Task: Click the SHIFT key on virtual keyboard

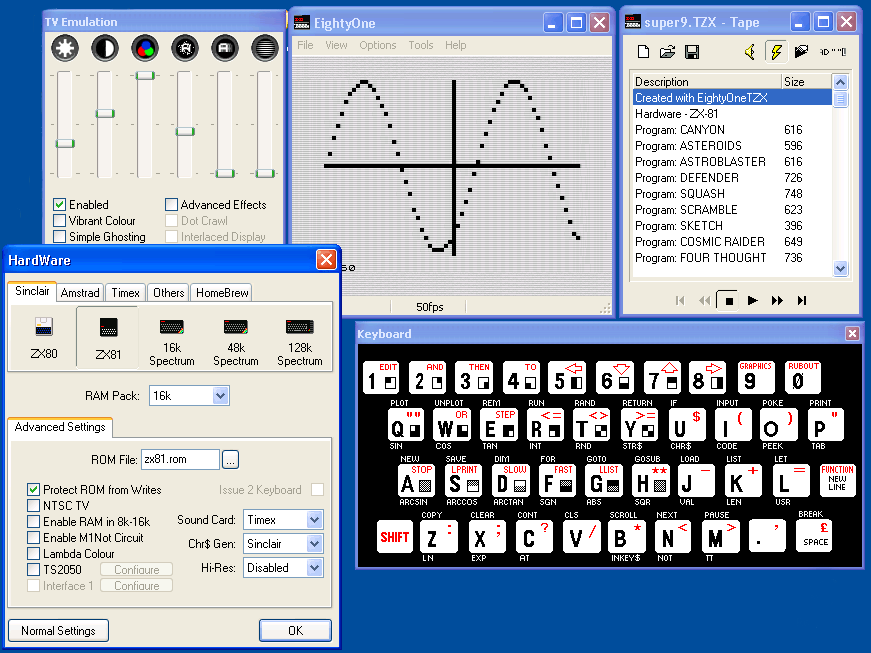Action: click(395, 537)
